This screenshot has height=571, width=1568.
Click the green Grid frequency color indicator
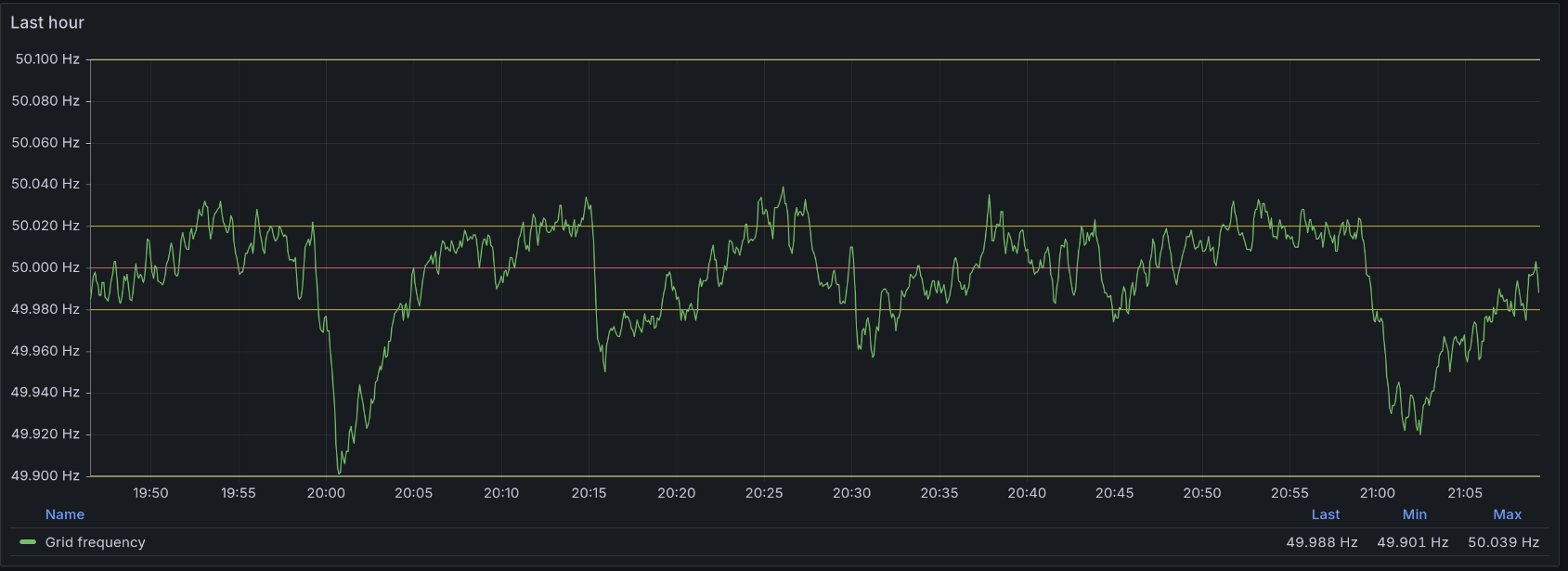[x=28, y=542]
